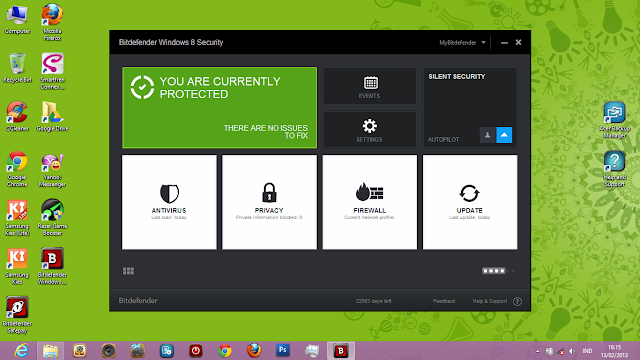Image resolution: width=640 pixels, height=360 pixels.
Task: Open Photoshop from the taskbar
Action: pyautogui.click(x=283, y=351)
